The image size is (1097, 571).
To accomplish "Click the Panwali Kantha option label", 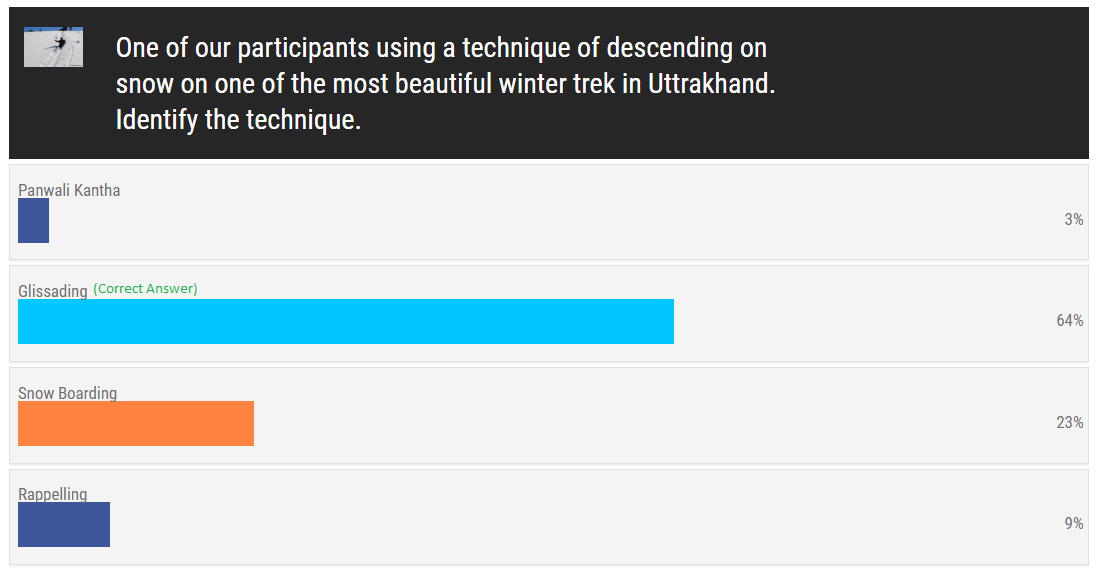I will (x=69, y=190).
